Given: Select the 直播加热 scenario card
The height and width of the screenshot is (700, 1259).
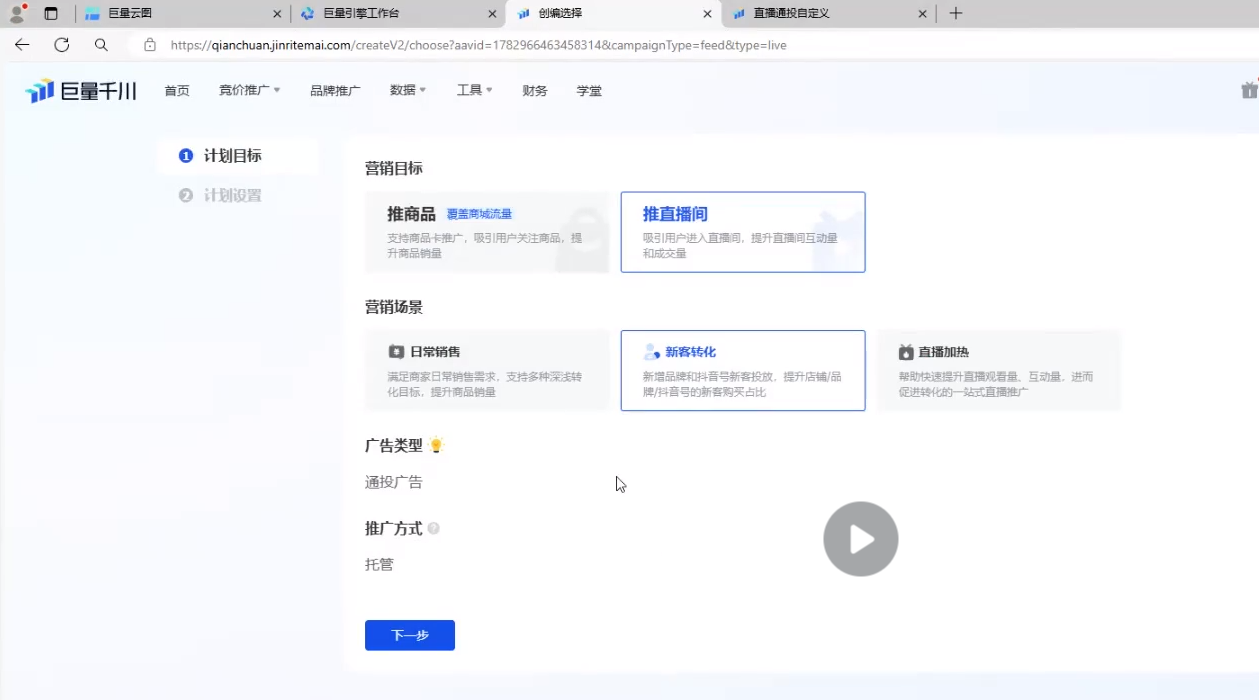Looking at the screenshot, I should pyautogui.click(x=998, y=370).
